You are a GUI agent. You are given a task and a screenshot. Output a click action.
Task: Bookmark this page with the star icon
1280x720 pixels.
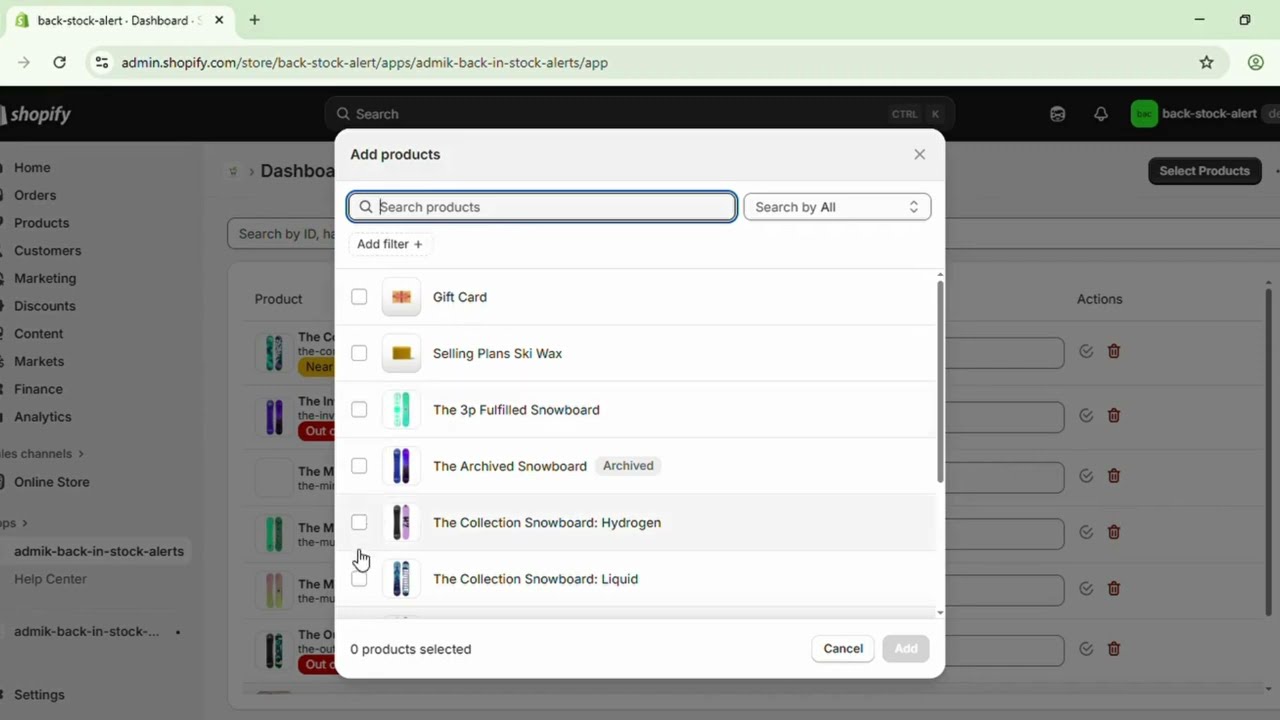[x=1207, y=62]
